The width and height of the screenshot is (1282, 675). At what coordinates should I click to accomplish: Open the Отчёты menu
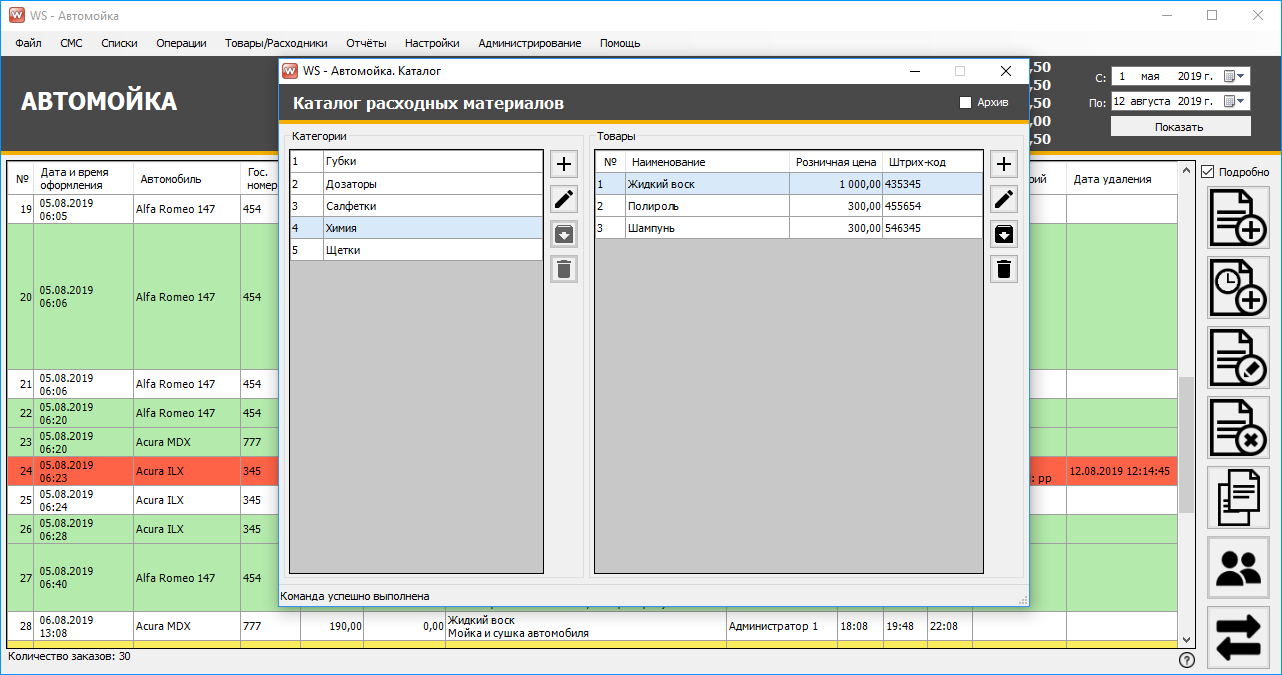click(366, 43)
